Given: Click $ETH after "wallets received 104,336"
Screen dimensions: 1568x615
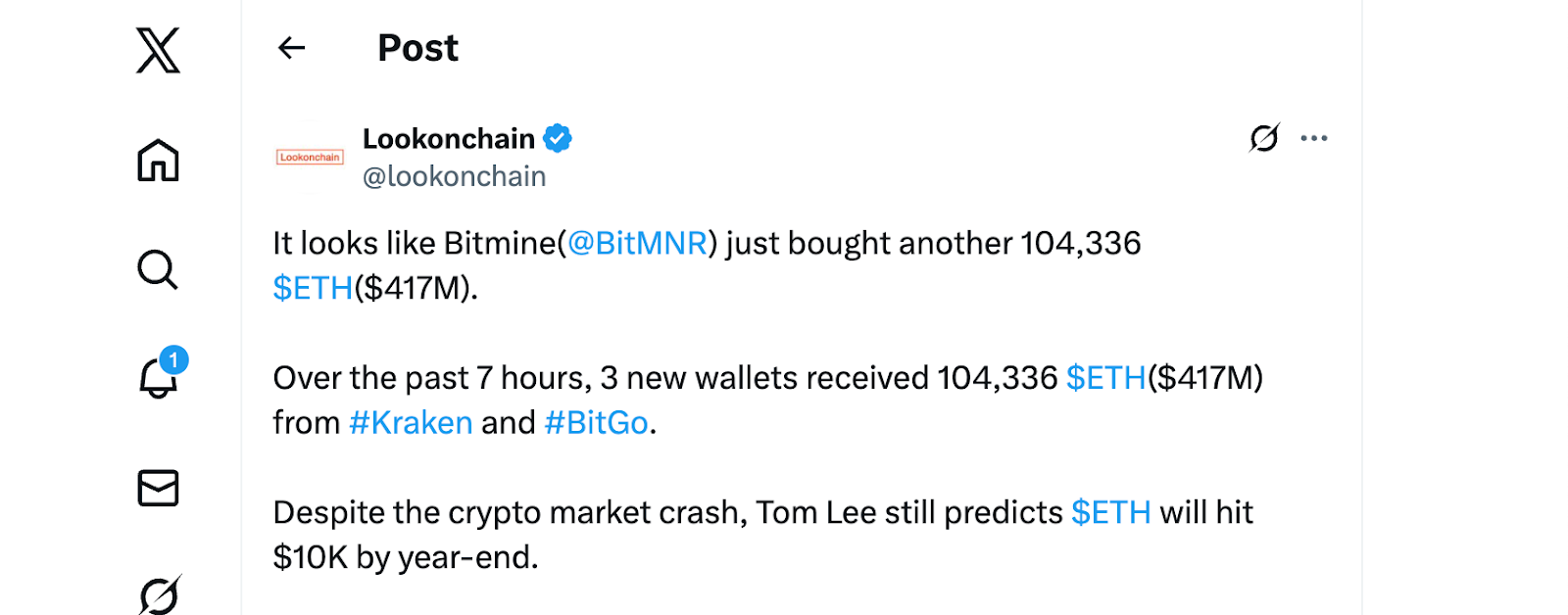Looking at the screenshot, I should (1105, 378).
